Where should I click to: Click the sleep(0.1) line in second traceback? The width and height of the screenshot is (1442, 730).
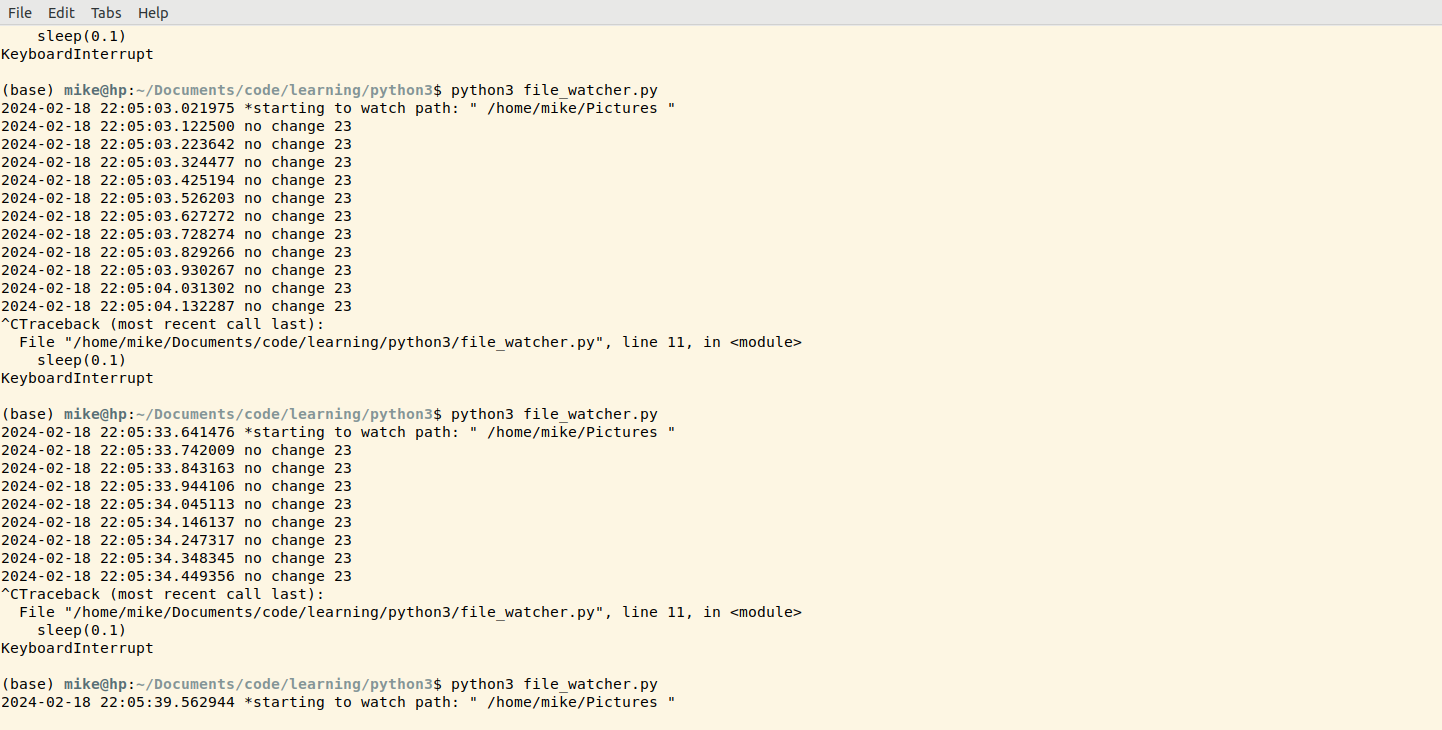click(80, 629)
